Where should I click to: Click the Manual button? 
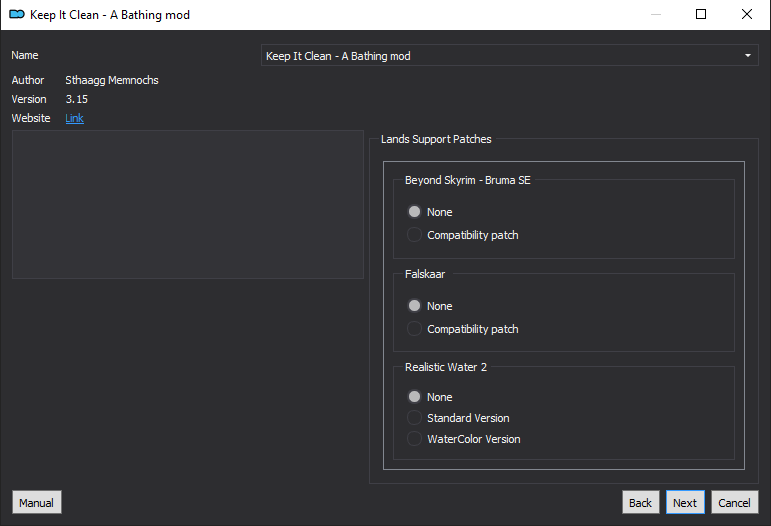(x=36, y=502)
